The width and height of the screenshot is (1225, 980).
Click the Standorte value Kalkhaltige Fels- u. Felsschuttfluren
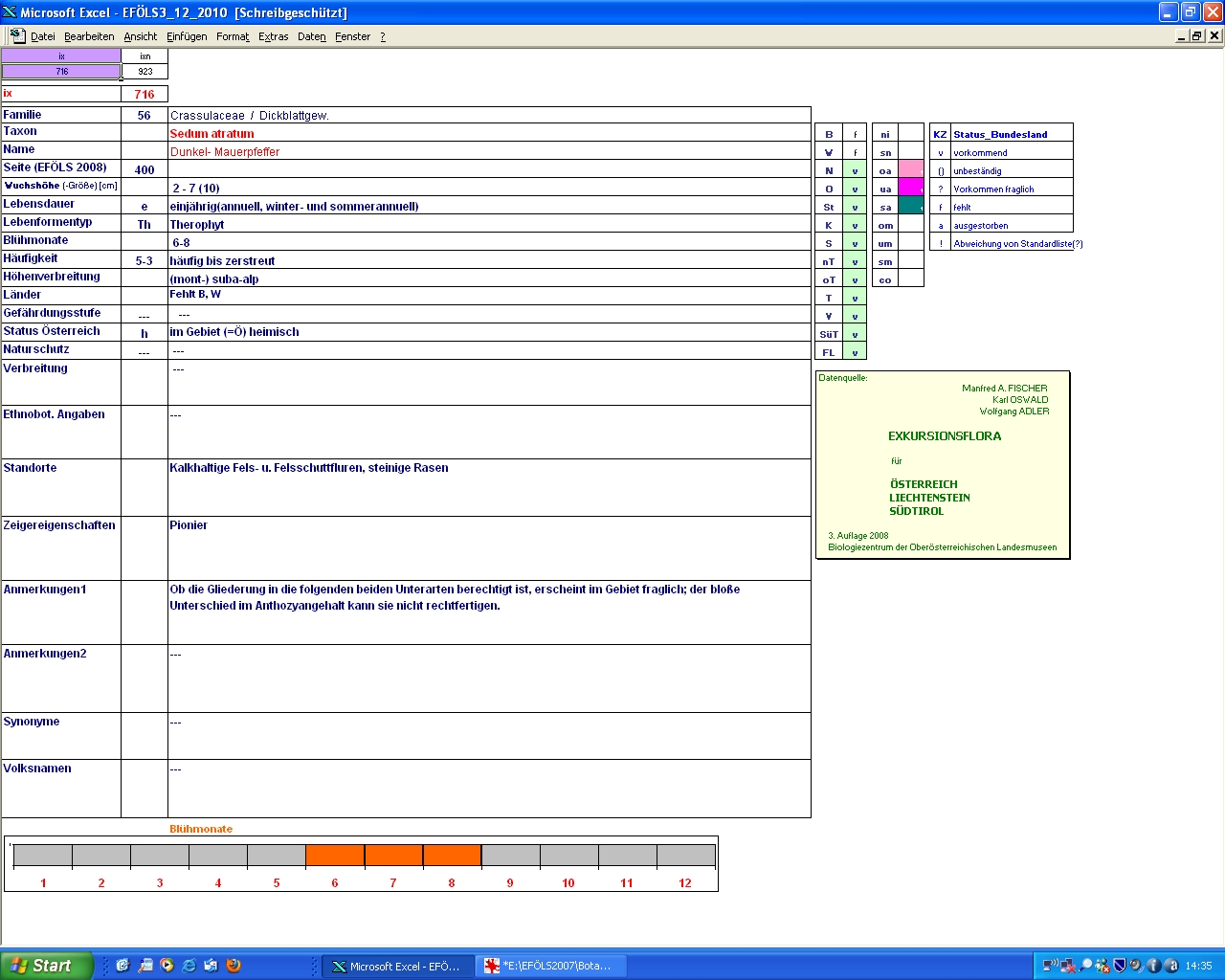[309, 468]
